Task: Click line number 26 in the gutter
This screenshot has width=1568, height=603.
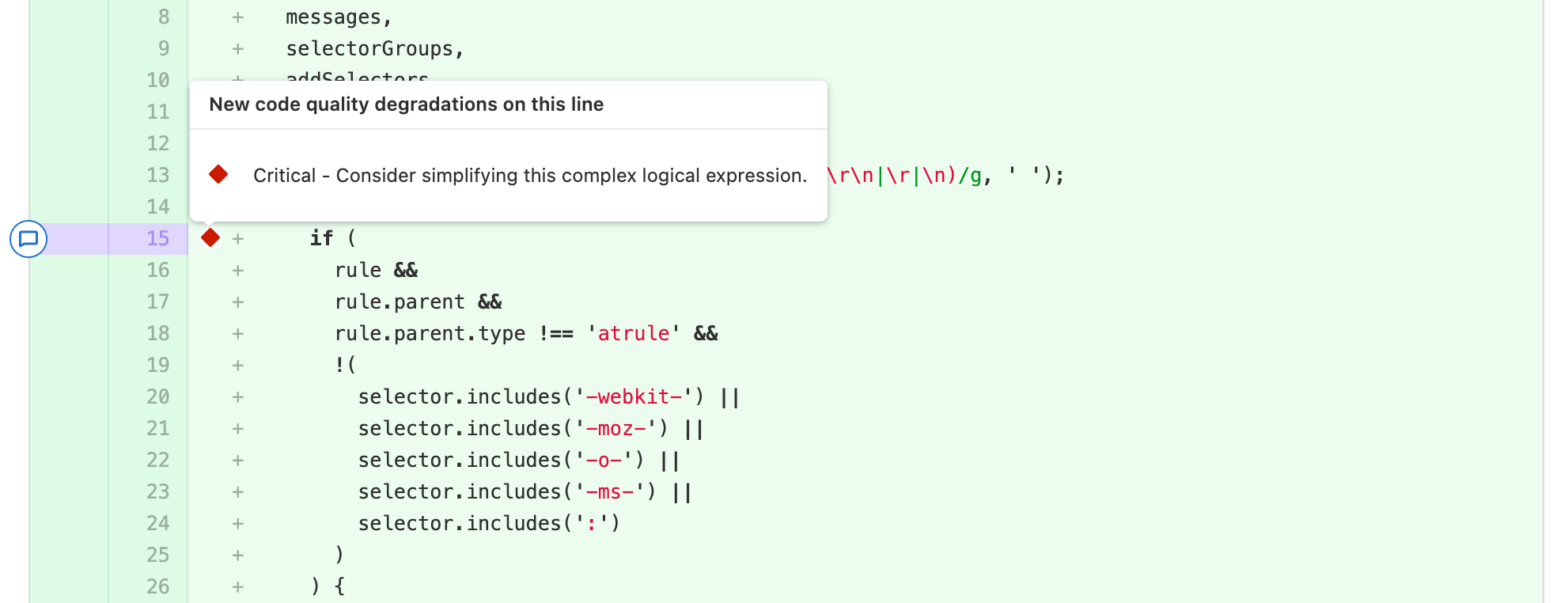Action: pyautogui.click(x=158, y=586)
